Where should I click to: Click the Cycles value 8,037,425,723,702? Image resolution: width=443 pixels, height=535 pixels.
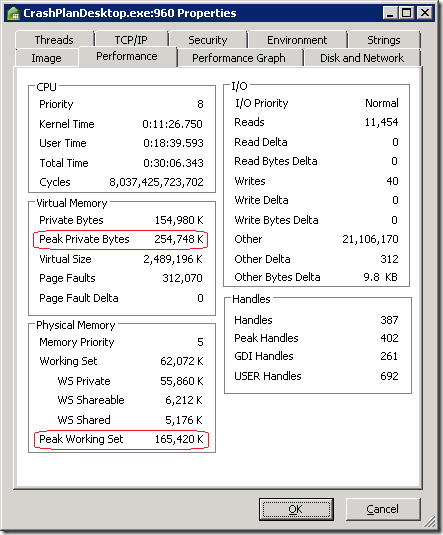tap(156, 182)
